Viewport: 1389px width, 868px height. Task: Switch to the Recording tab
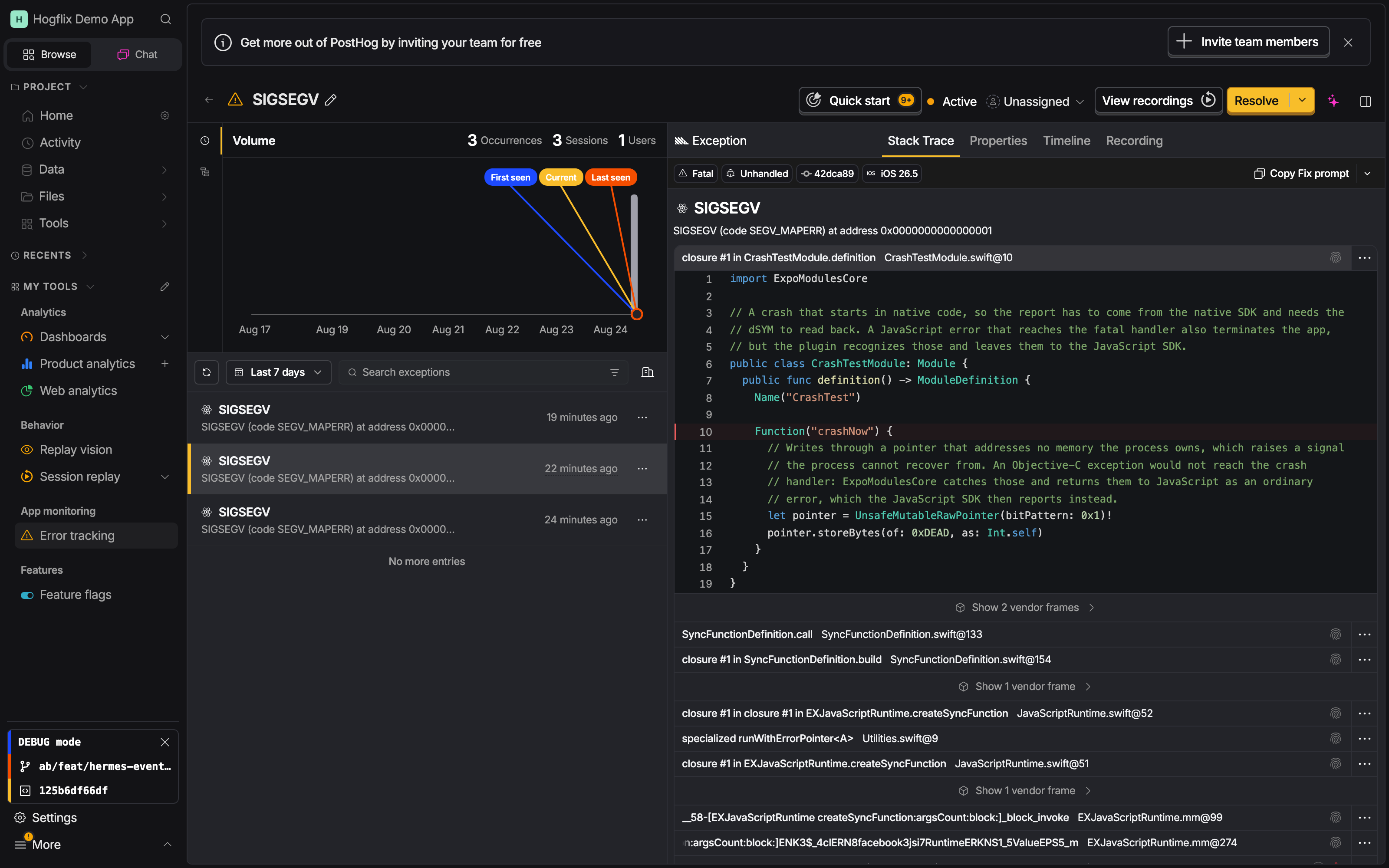[1134, 141]
